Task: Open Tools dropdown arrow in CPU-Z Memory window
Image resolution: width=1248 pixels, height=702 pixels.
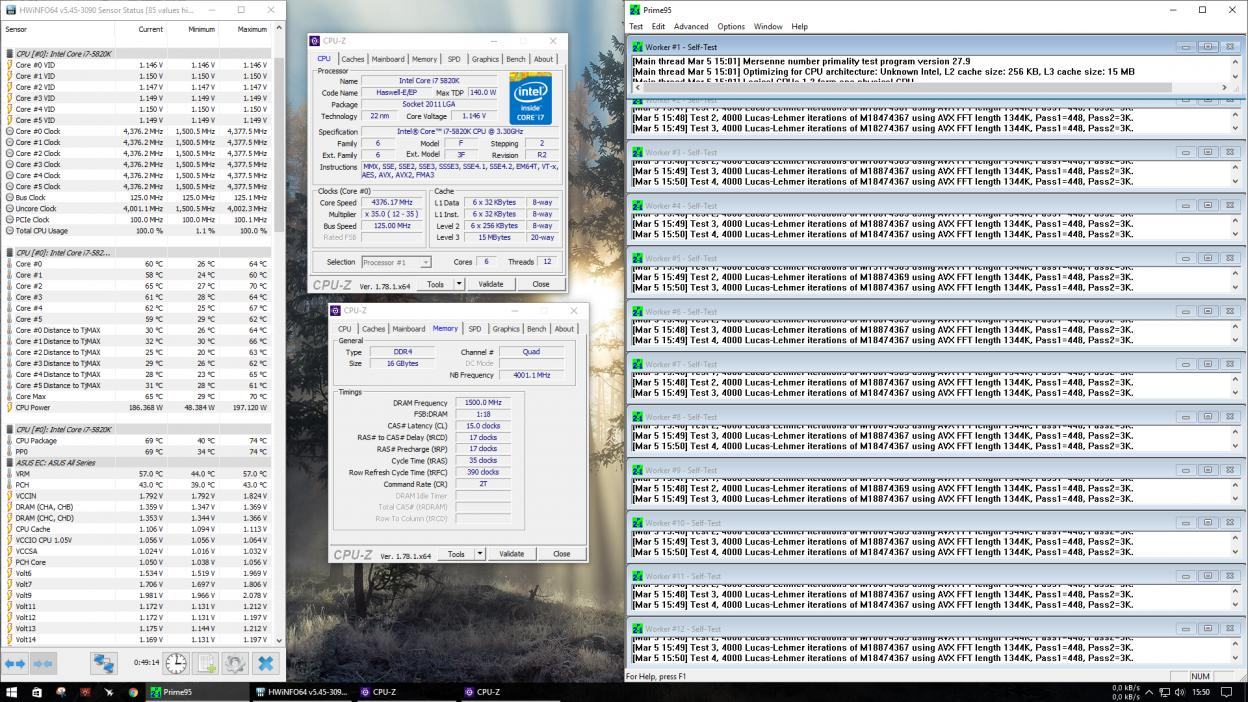Action: coord(480,554)
